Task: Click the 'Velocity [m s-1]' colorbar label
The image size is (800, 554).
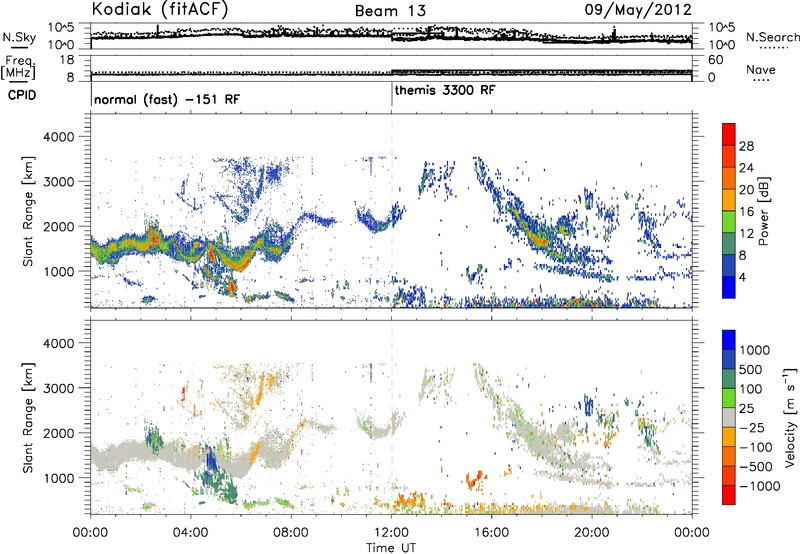Action: coord(790,417)
